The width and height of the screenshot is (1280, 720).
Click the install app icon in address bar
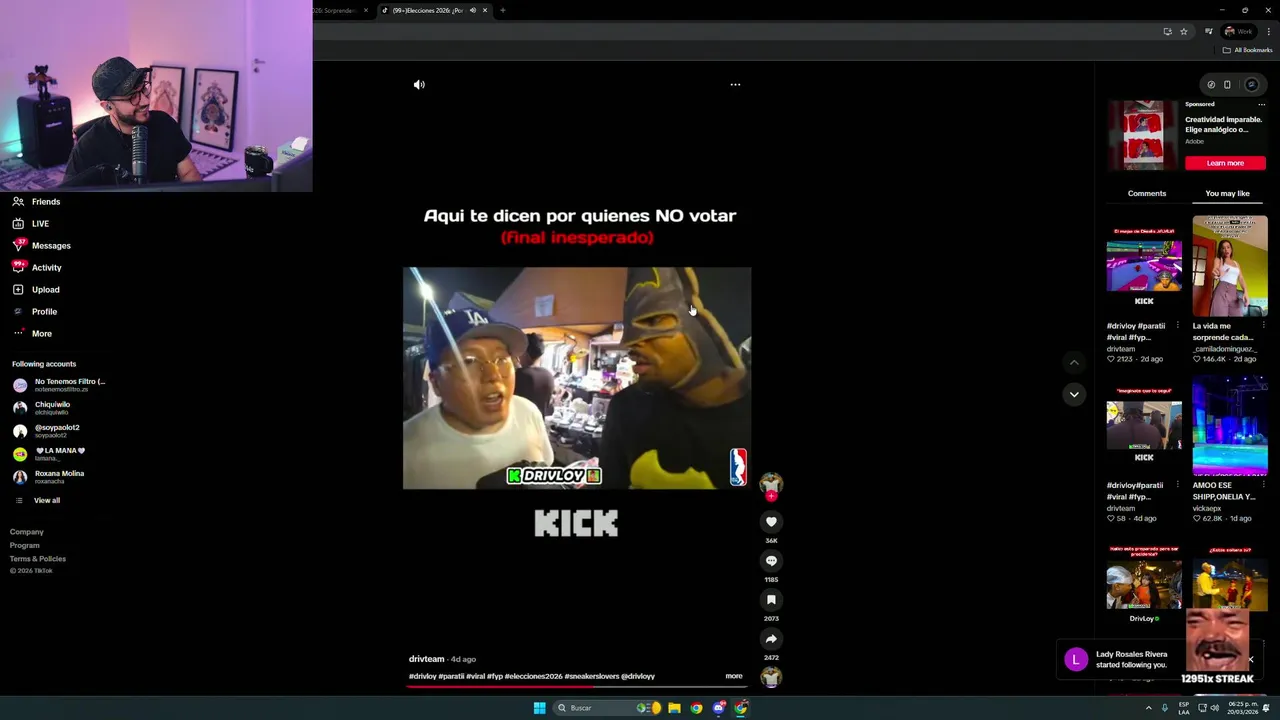pos(1167,31)
